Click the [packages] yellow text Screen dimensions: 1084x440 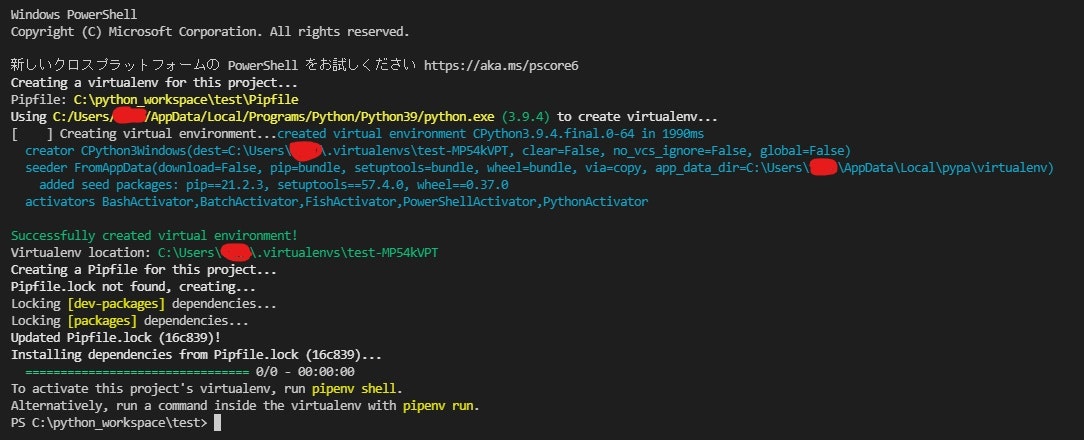coord(102,321)
